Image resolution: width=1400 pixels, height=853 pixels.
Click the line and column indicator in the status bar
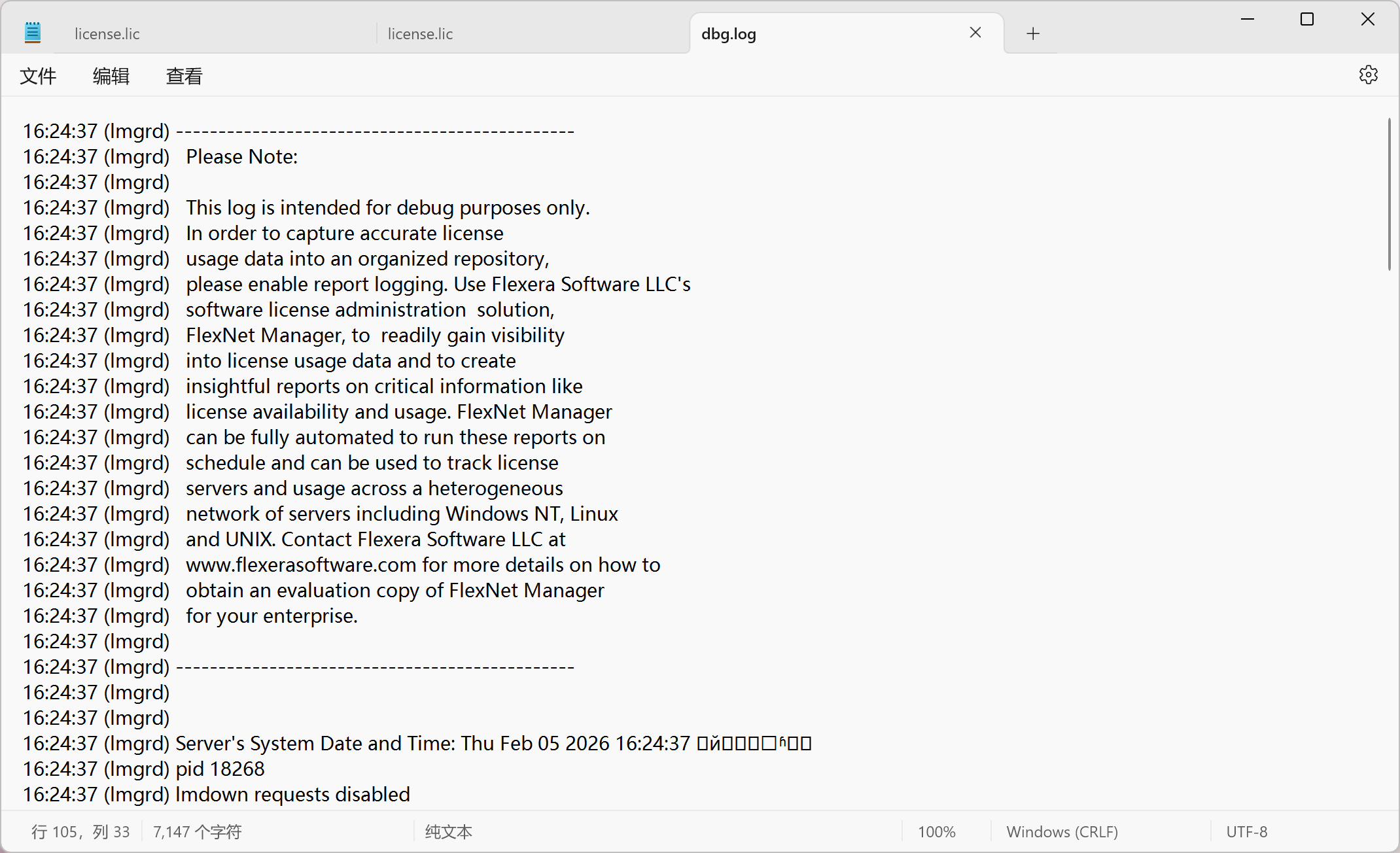pyautogui.click(x=80, y=831)
